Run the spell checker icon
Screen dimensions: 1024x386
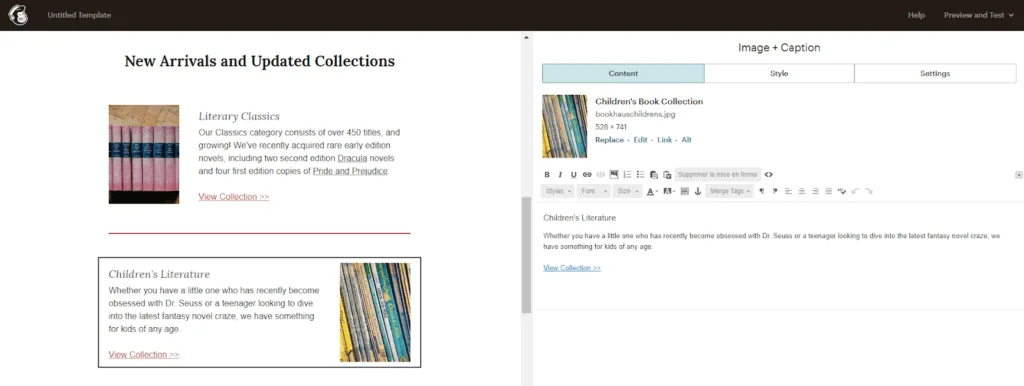(x=842, y=191)
